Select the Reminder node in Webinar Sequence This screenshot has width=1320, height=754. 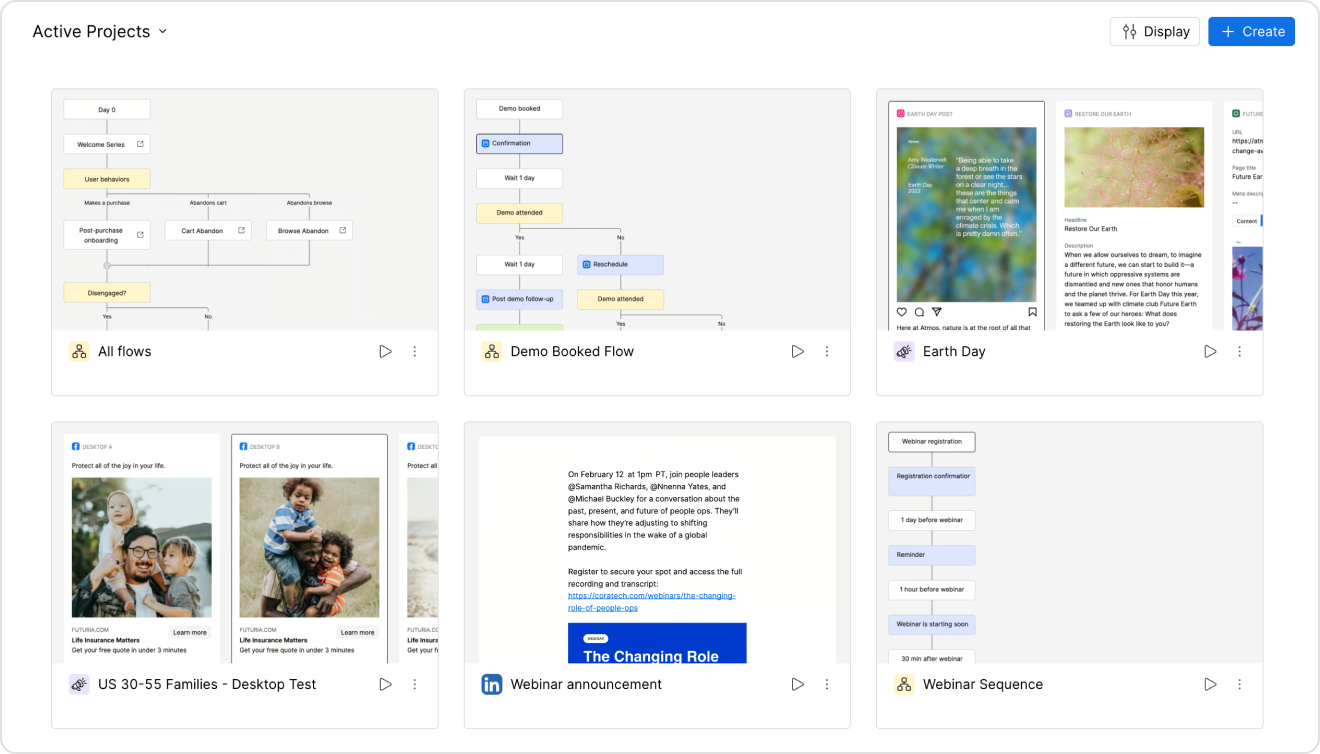click(x=931, y=554)
